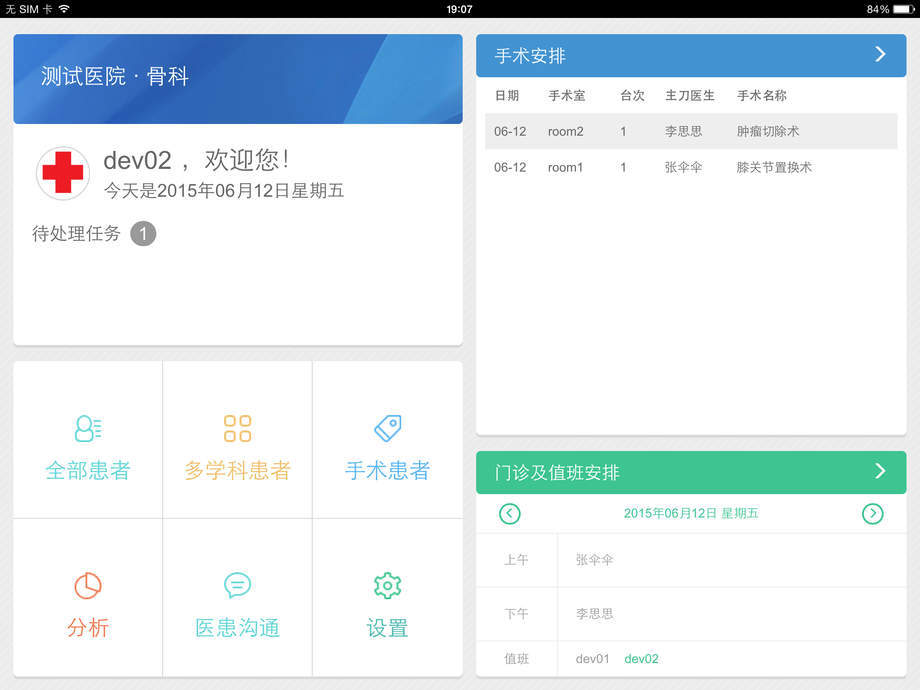Tap the 医患沟通 label
This screenshot has height=690, width=920.
(238, 628)
